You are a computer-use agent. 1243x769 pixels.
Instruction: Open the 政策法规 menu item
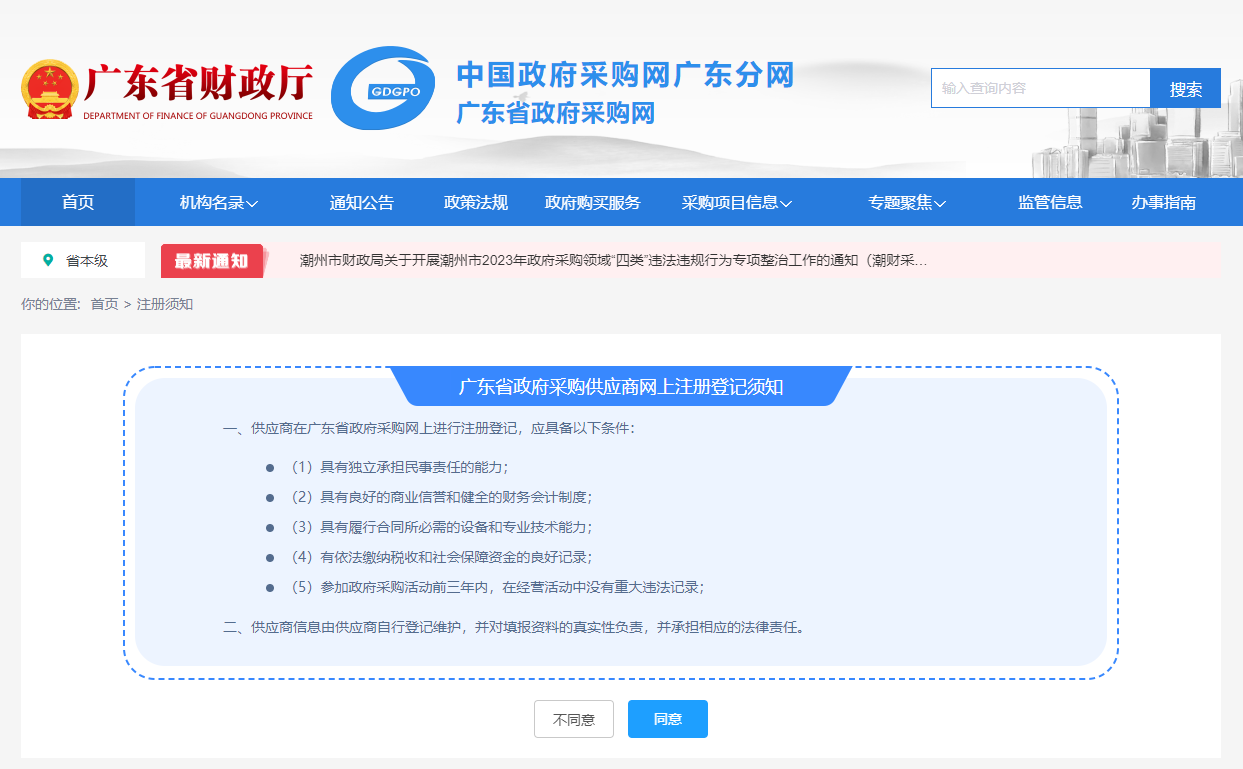(x=476, y=203)
